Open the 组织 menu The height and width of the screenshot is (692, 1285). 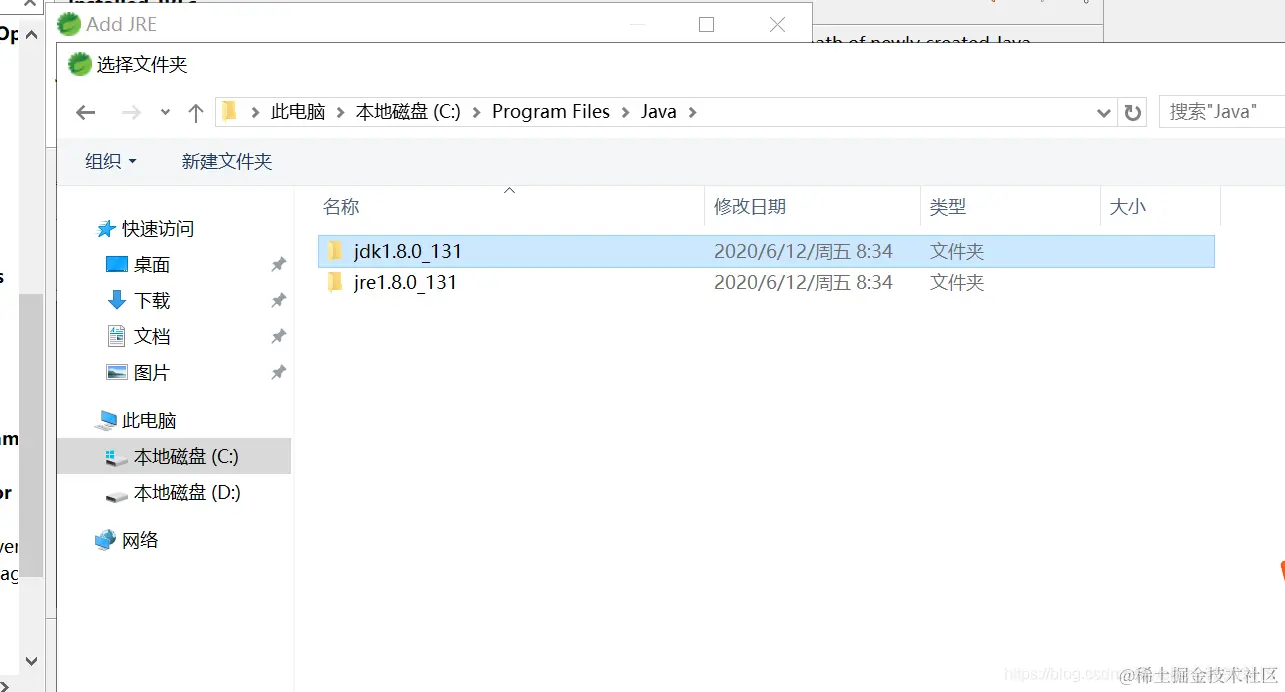111,161
